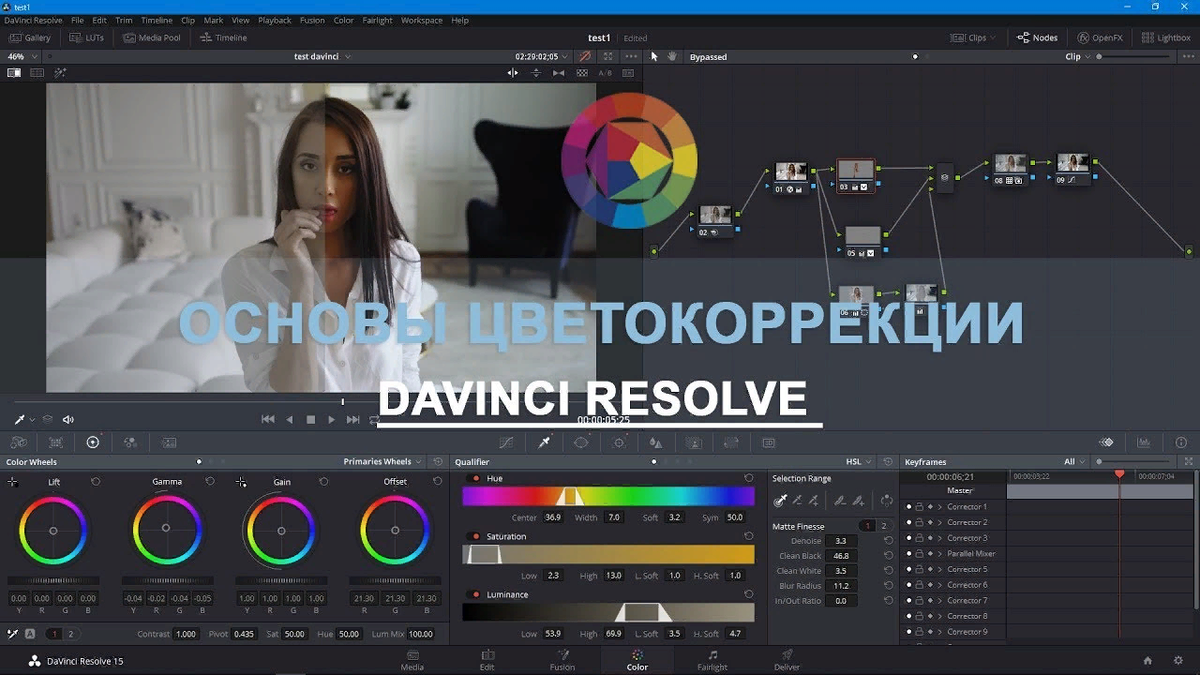Toggle auto keyframe diamond for Corrector 2

click(930, 522)
